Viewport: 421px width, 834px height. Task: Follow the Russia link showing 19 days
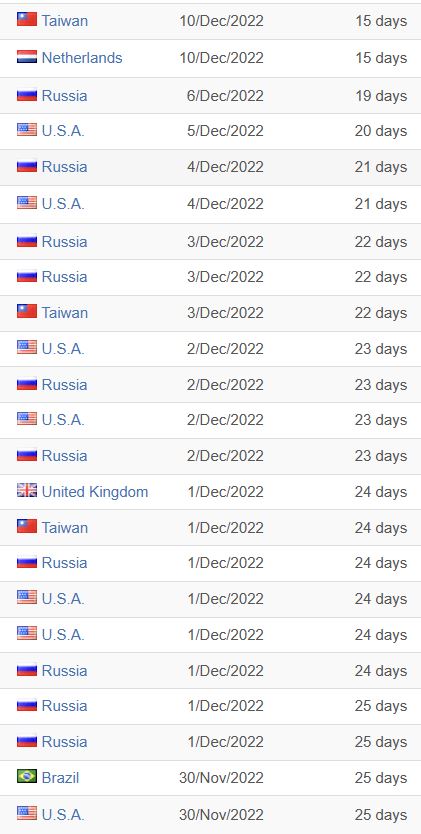coord(64,96)
